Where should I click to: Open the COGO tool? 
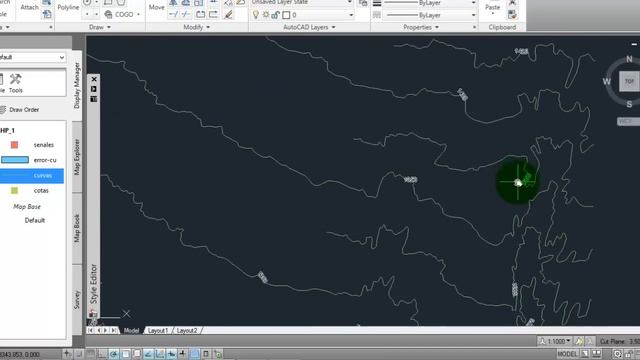(119, 14)
